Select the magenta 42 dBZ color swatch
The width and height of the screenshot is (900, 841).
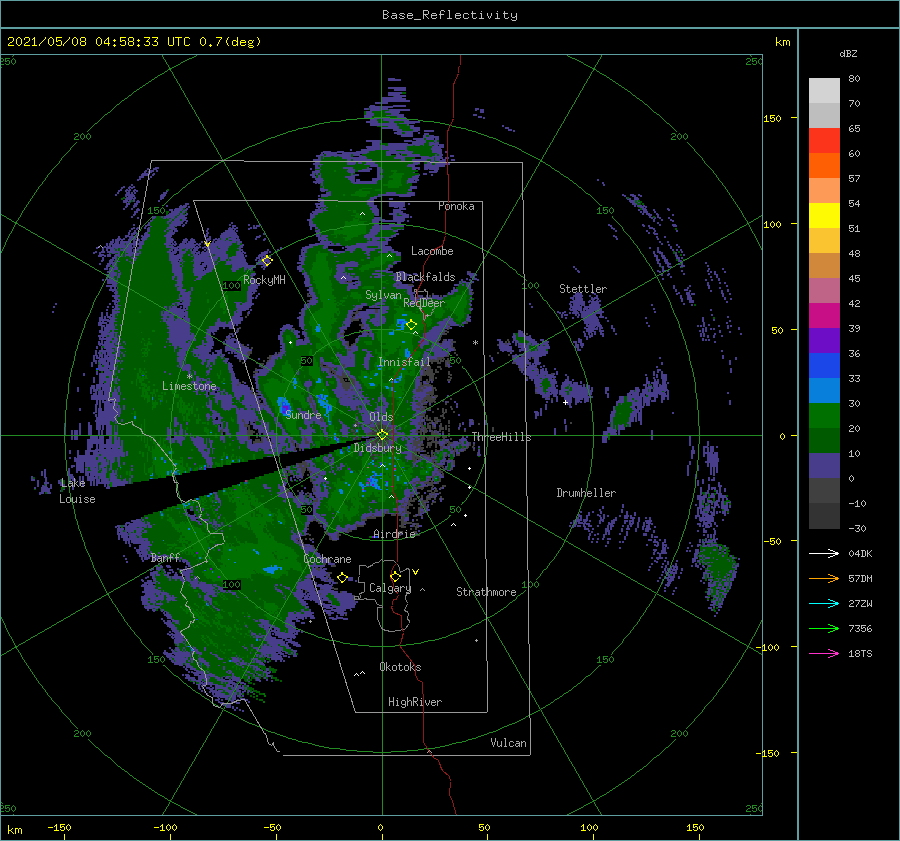[824, 315]
